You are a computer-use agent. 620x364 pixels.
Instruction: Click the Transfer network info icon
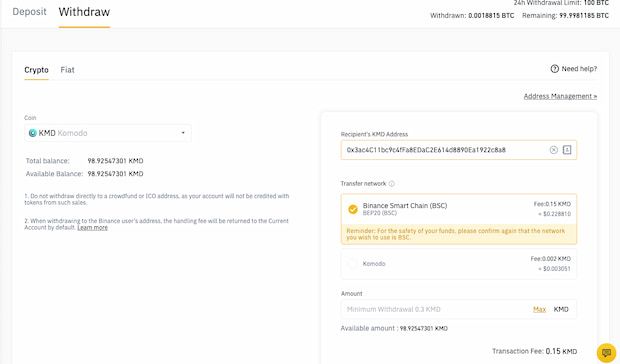(x=391, y=184)
